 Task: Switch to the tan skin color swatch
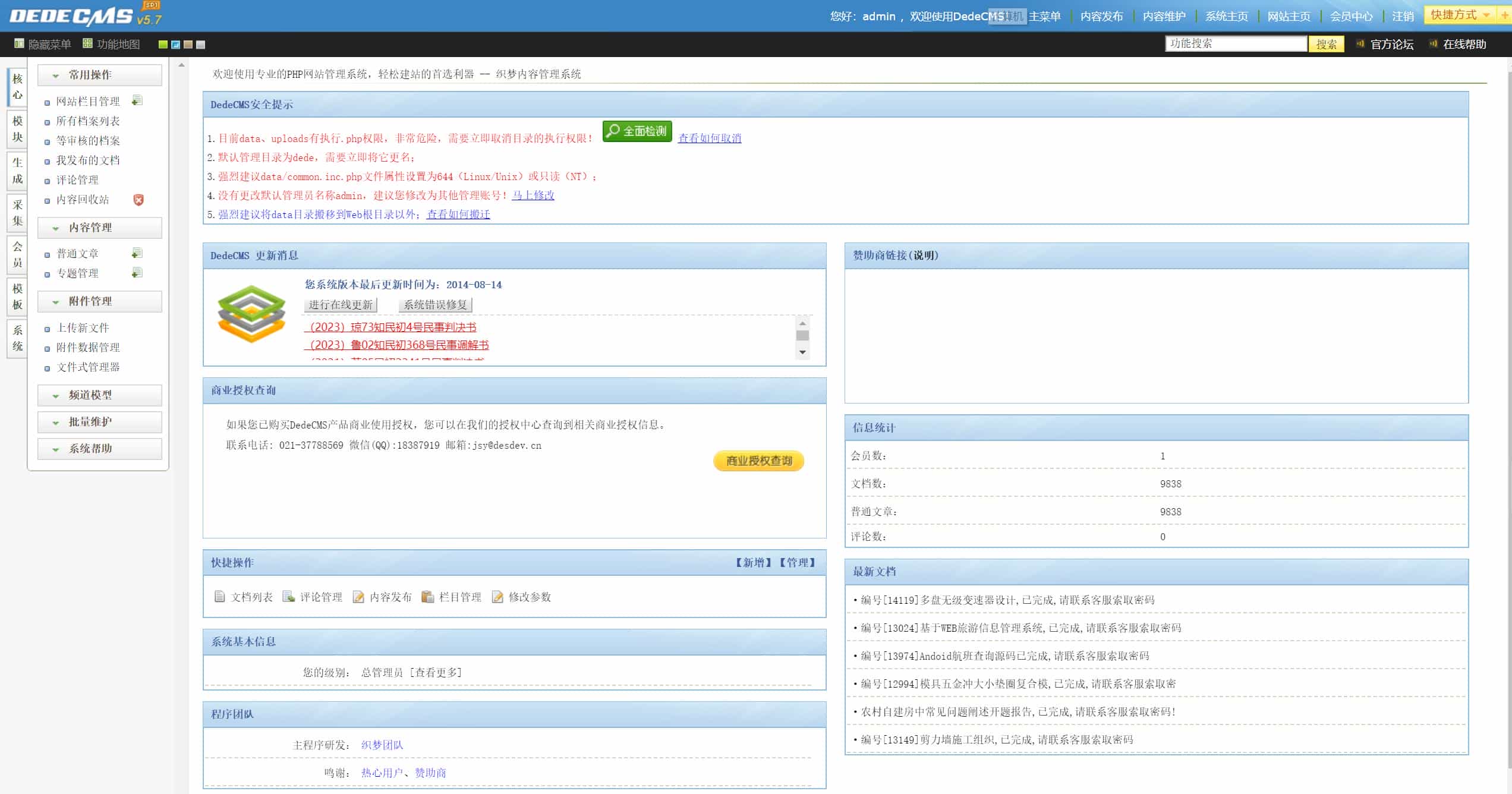coord(188,45)
